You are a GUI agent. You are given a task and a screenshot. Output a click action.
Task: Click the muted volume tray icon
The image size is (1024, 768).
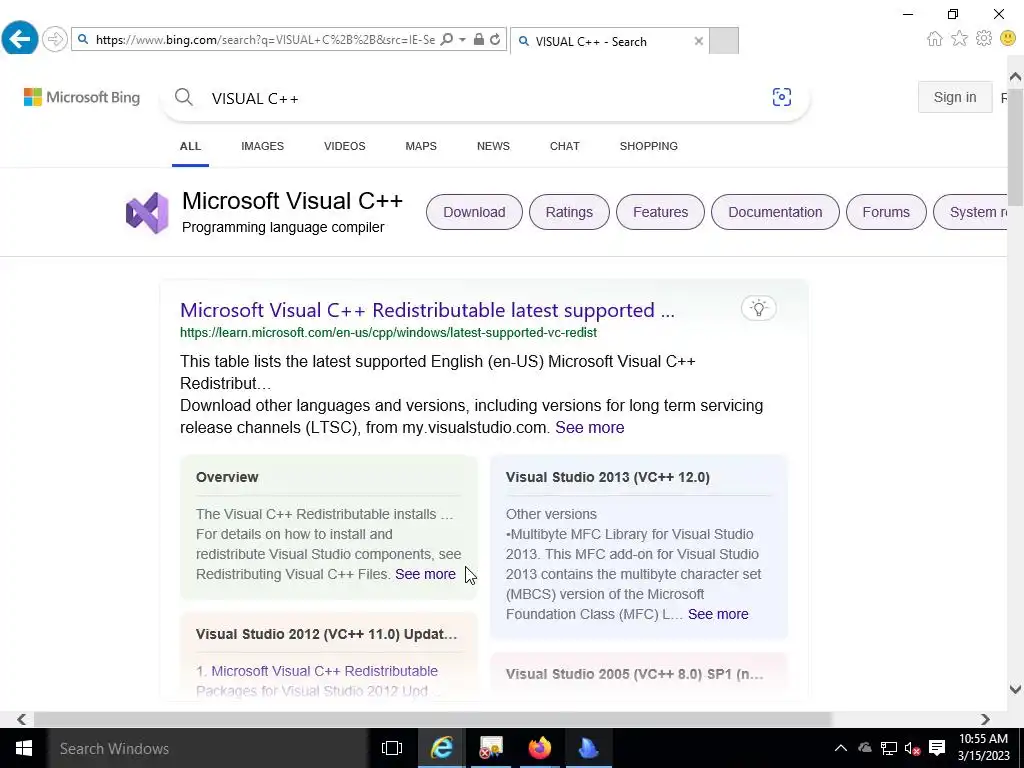tap(912, 748)
